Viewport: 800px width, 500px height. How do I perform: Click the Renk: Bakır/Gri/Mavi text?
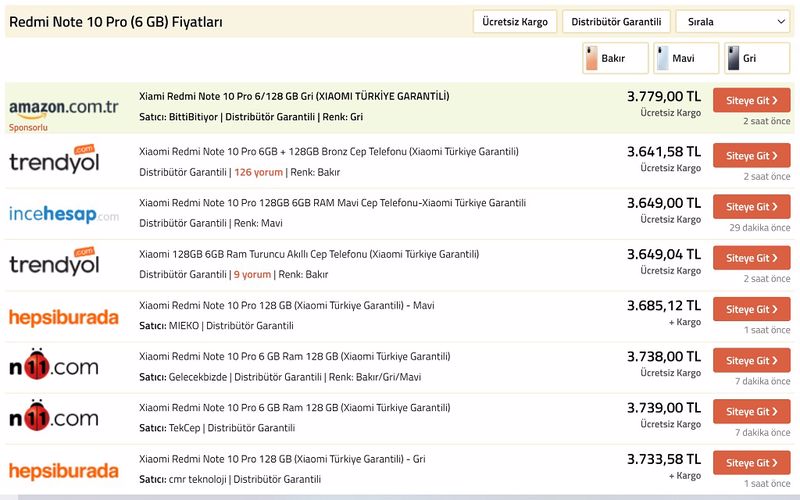[x=375, y=377]
